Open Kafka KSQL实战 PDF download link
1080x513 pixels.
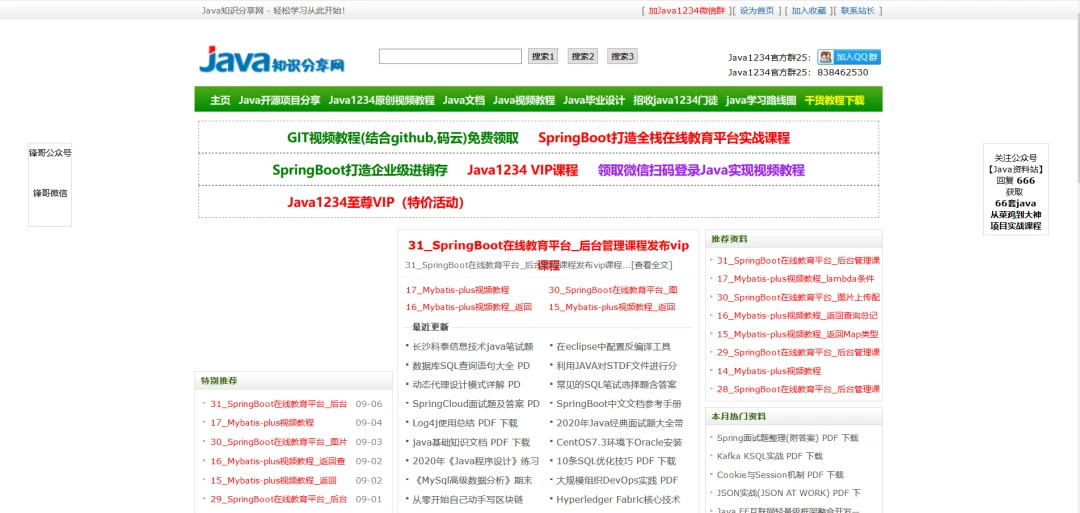pos(787,456)
